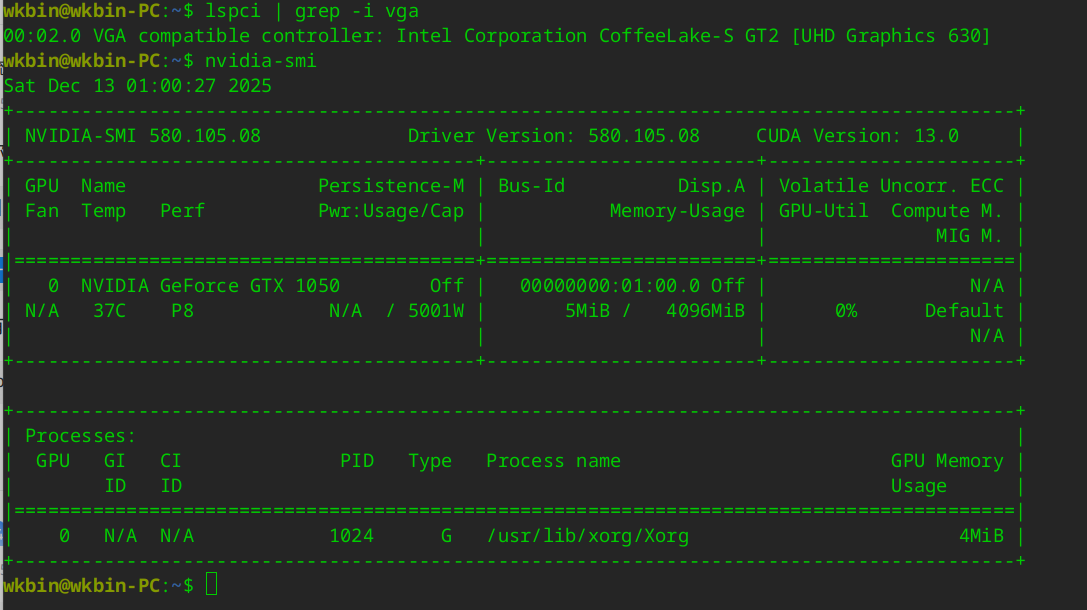Click the 0% GPU-Util value
The height and width of the screenshot is (610, 1087).
click(846, 311)
